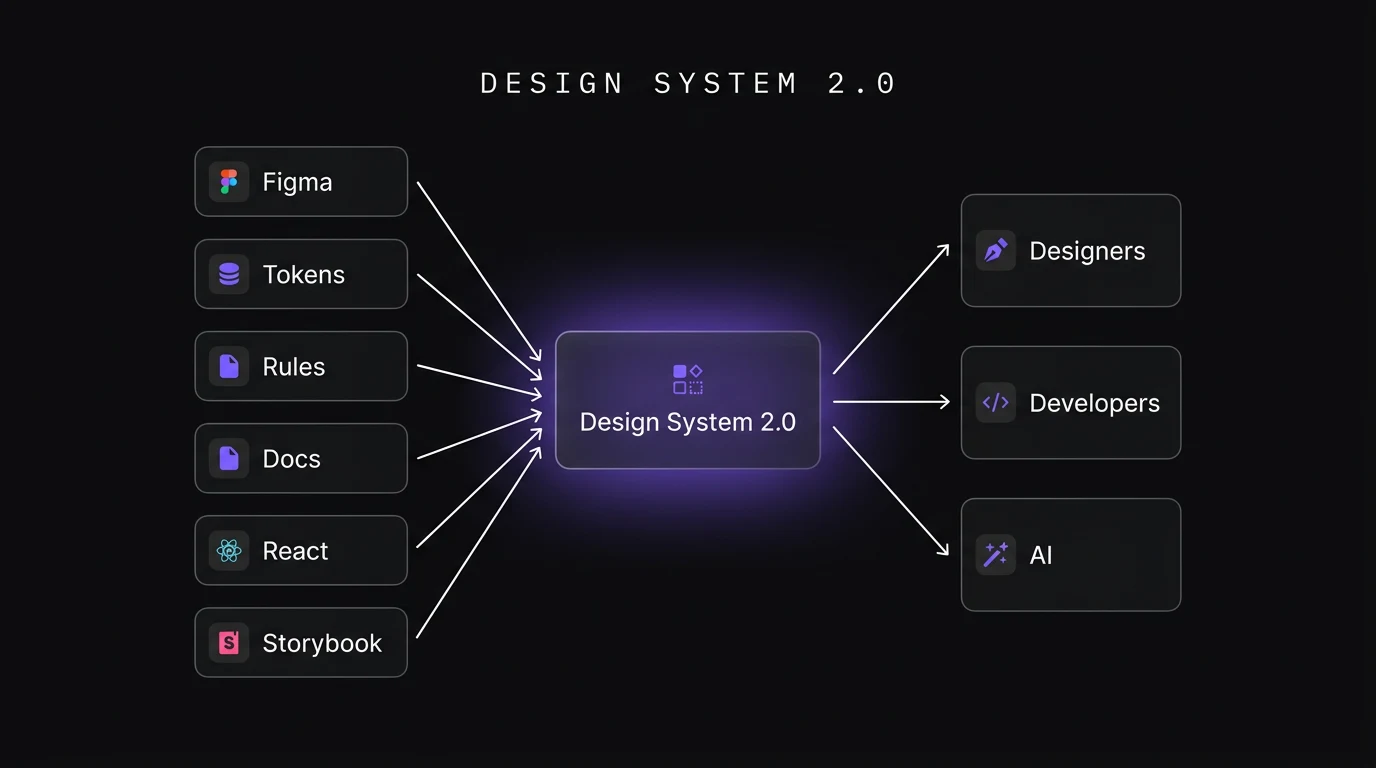The height and width of the screenshot is (768, 1376).
Task: Click the "Figma" label
Action: point(297,182)
